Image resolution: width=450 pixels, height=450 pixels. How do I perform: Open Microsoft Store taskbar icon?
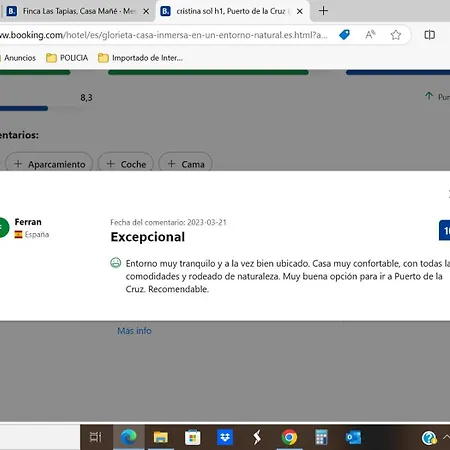[x=193, y=437]
